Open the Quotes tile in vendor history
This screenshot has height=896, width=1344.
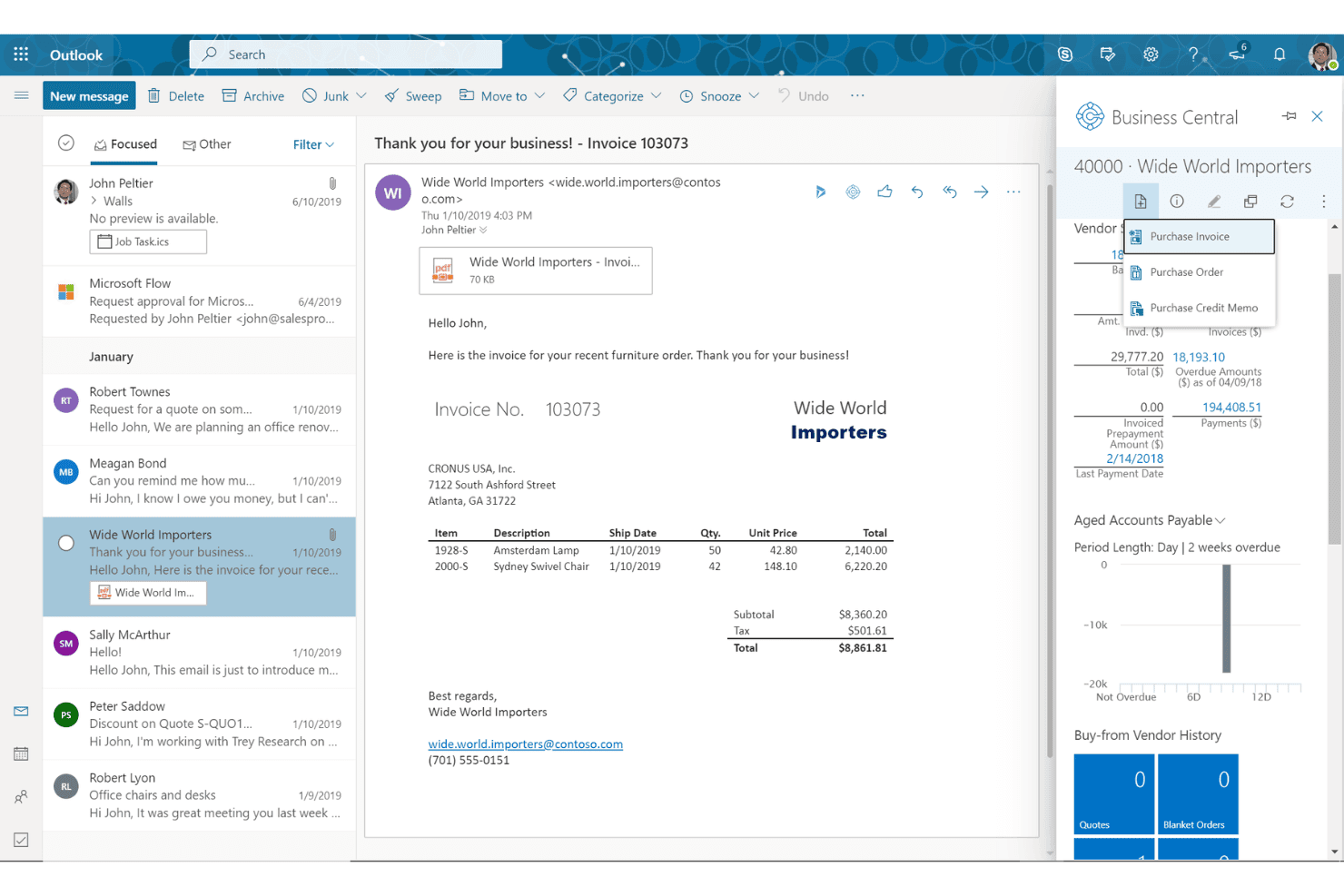(1114, 794)
